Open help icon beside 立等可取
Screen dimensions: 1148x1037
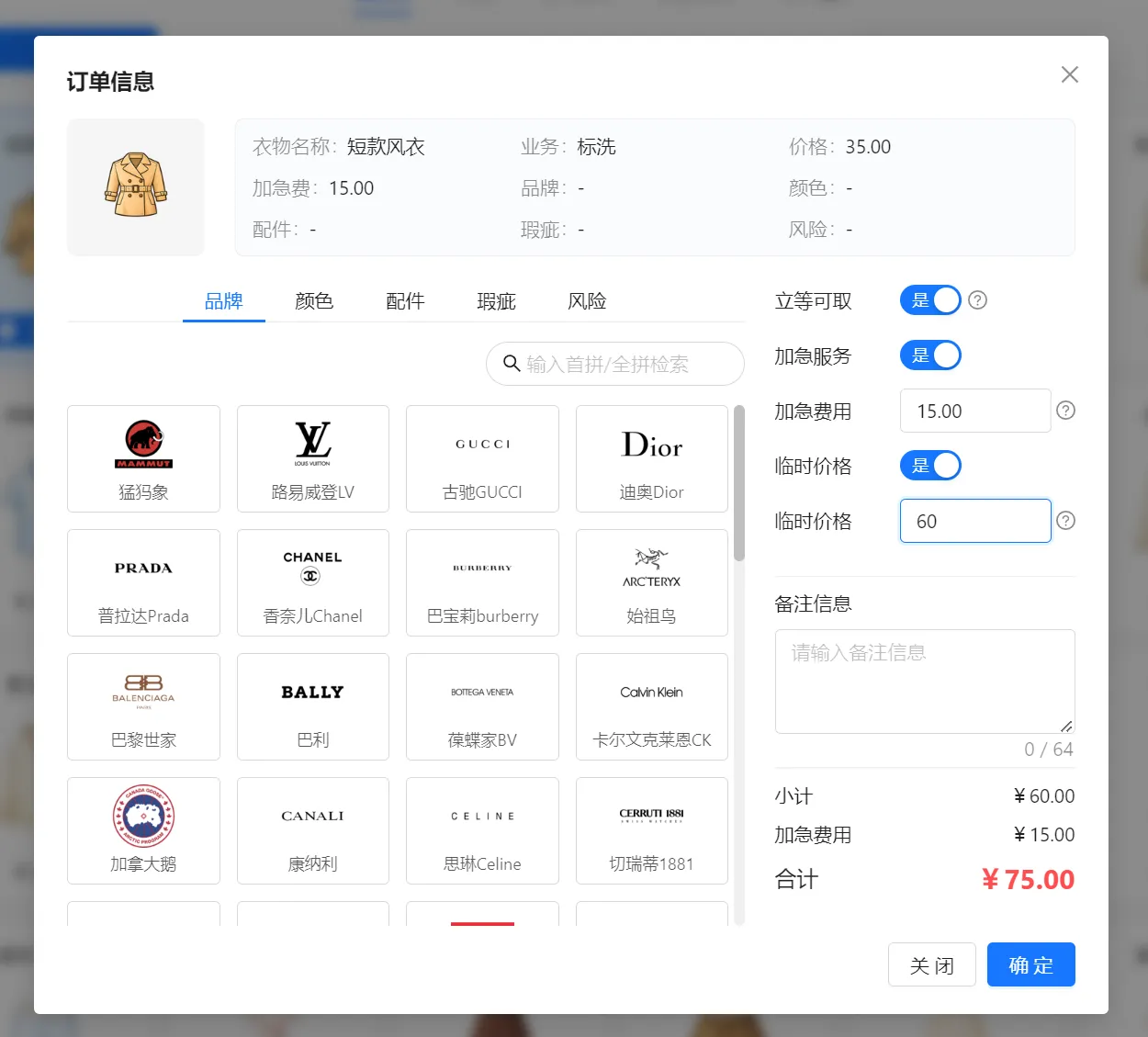tap(978, 300)
